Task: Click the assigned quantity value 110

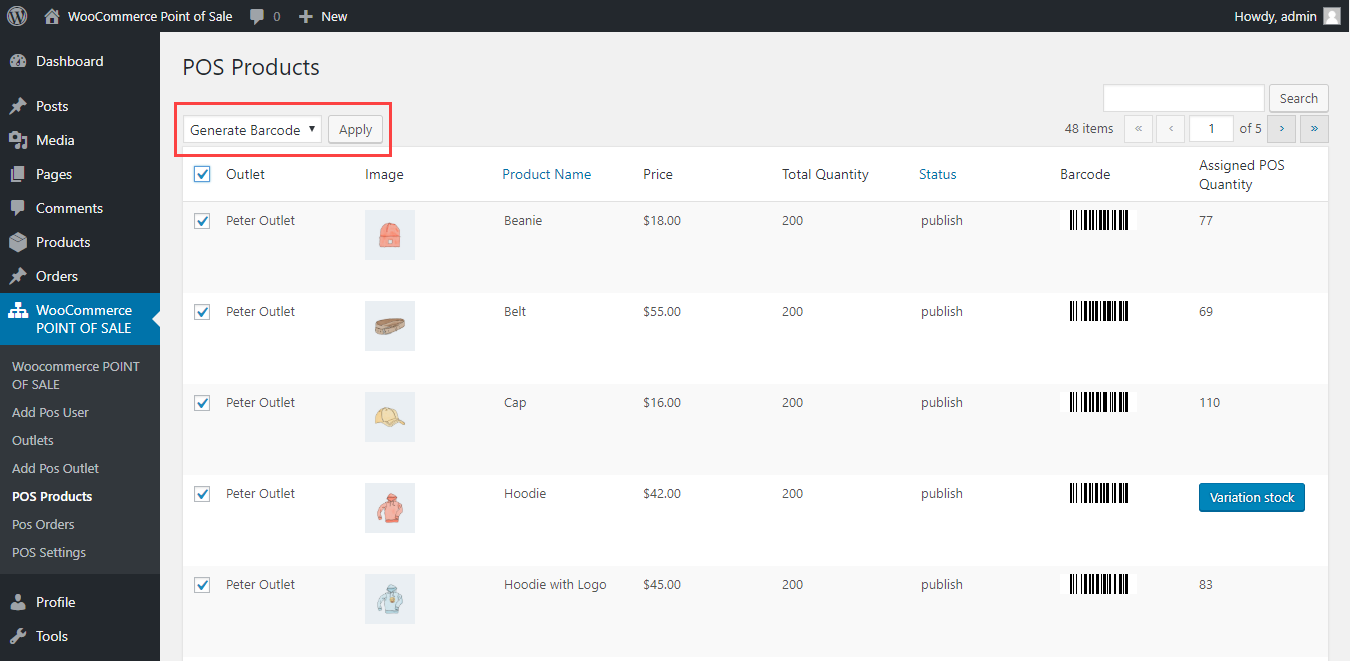Action: click(x=1209, y=402)
